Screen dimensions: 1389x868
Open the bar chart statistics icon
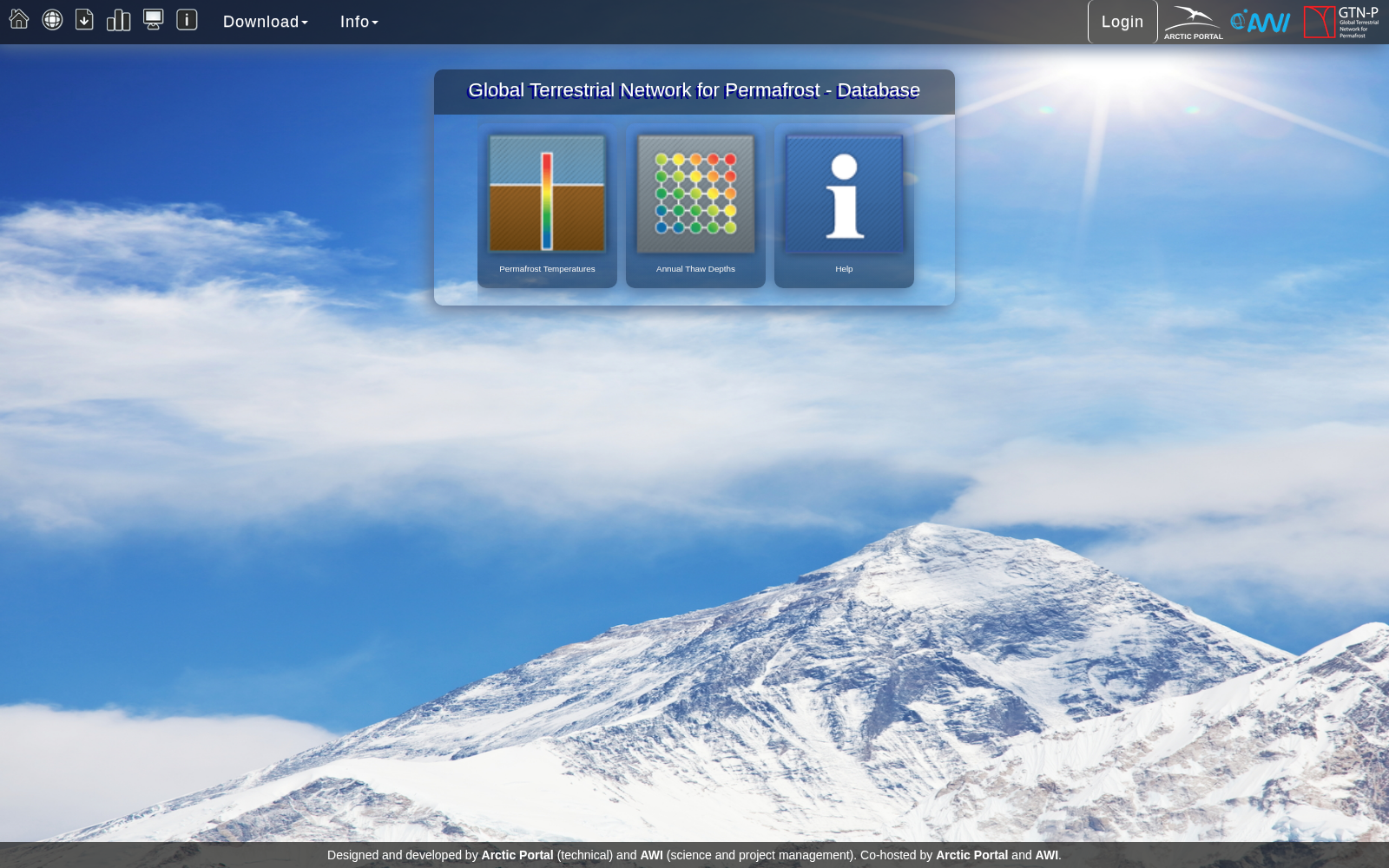point(118,20)
